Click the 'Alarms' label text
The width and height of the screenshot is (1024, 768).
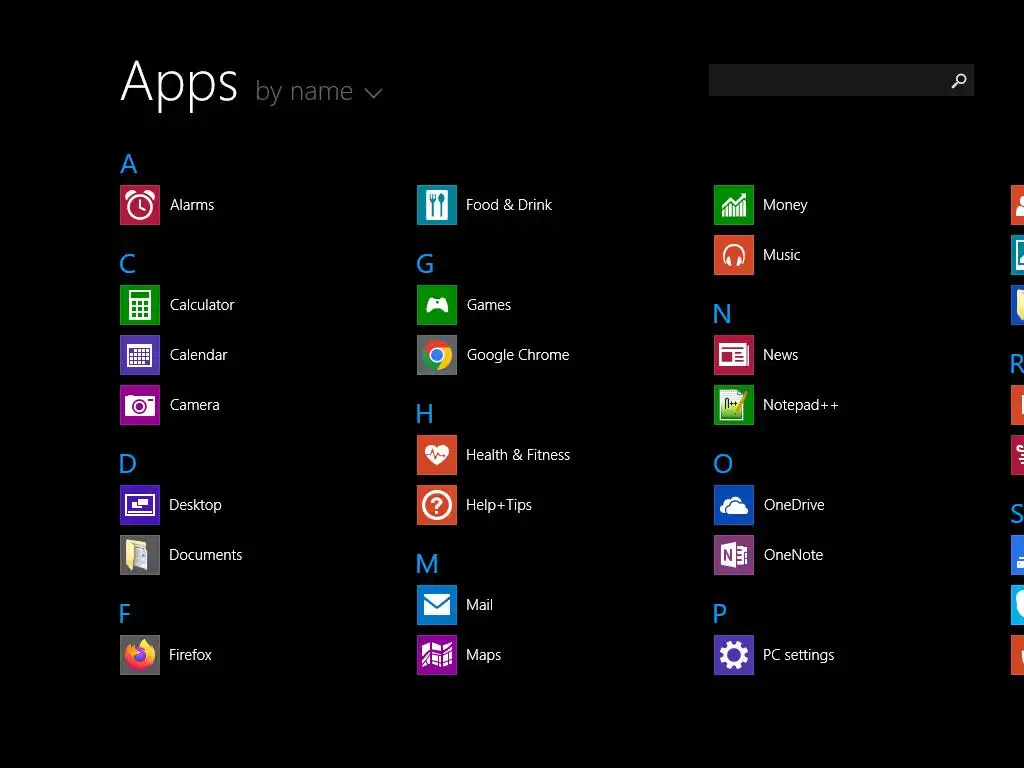[192, 205]
